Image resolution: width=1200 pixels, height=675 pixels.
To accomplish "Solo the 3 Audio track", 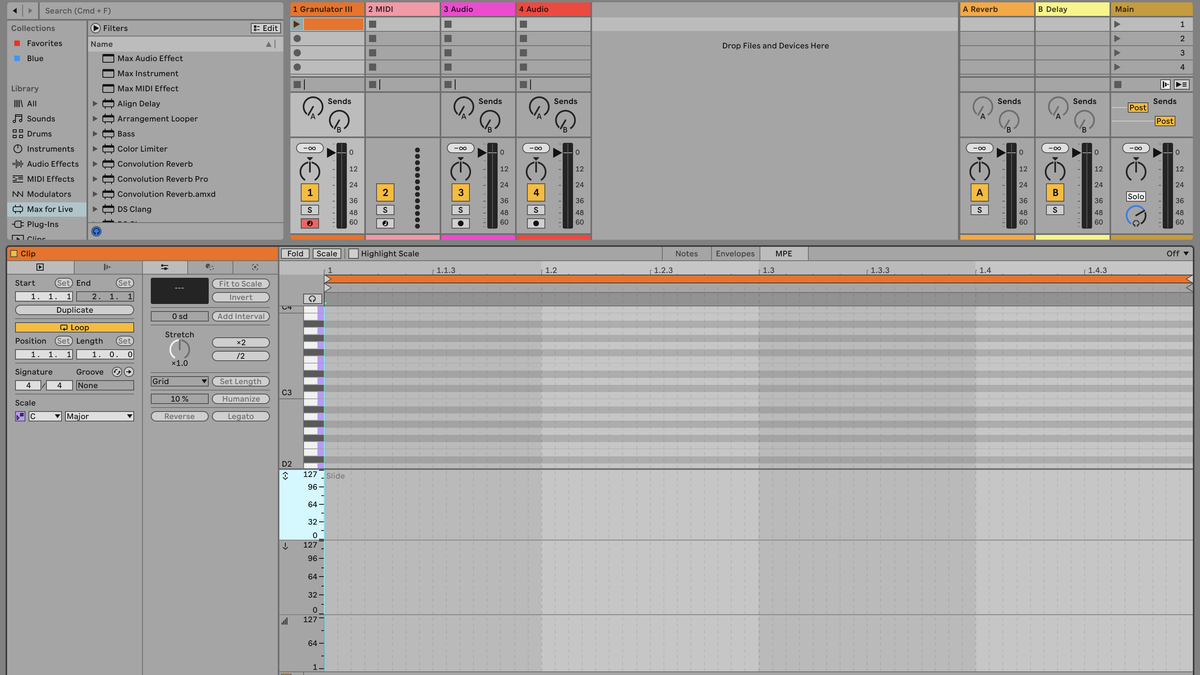I will pyautogui.click(x=461, y=210).
